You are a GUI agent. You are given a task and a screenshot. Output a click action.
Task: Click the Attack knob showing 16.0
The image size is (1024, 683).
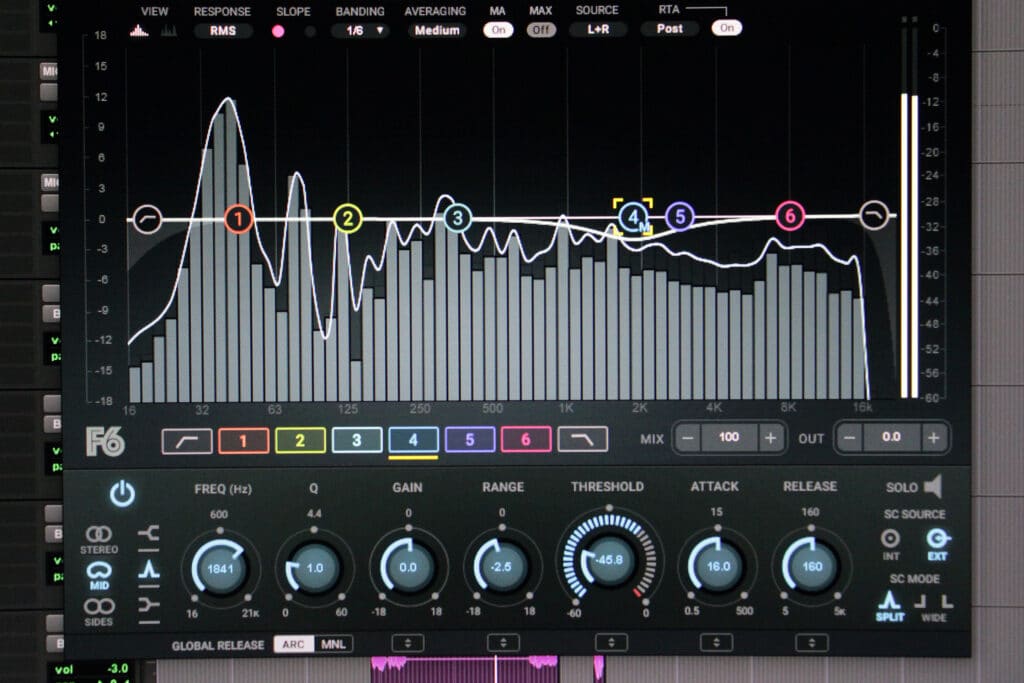click(718, 566)
